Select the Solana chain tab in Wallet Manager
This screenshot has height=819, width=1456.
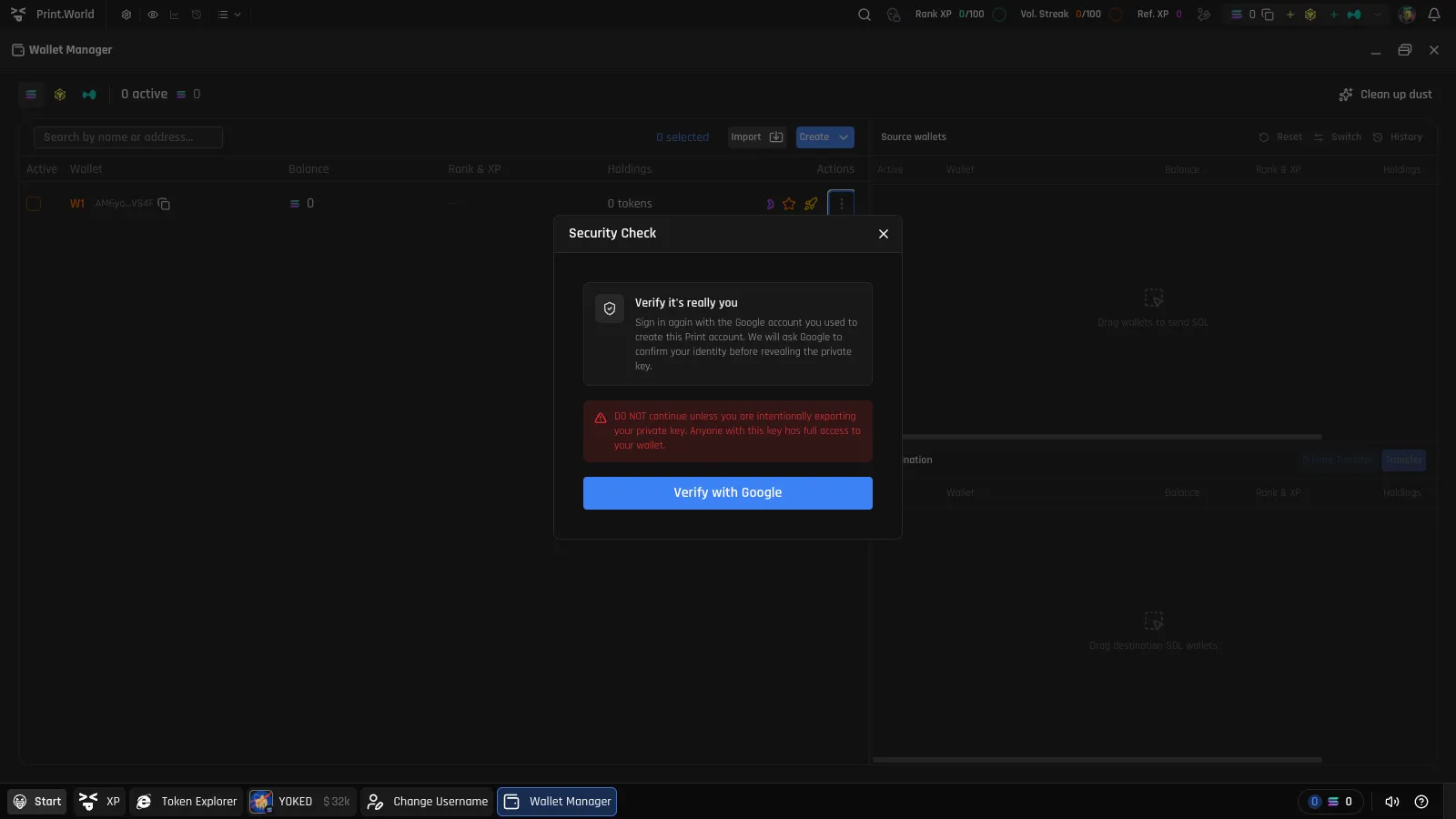point(31,95)
